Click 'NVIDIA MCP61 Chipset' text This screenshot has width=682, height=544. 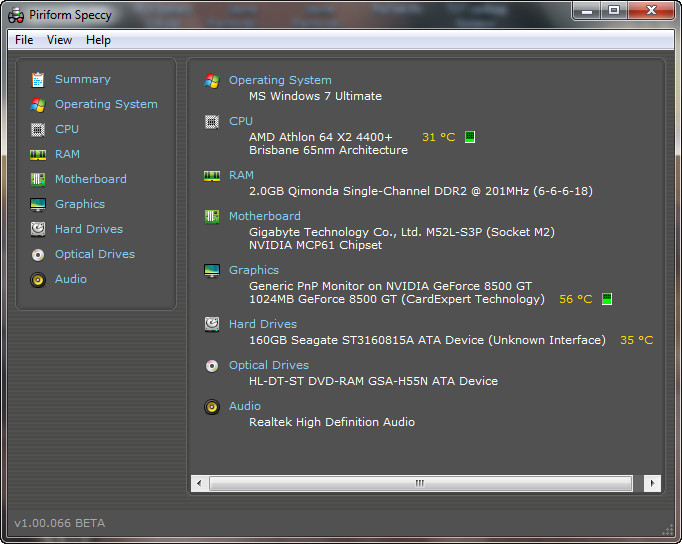point(315,245)
